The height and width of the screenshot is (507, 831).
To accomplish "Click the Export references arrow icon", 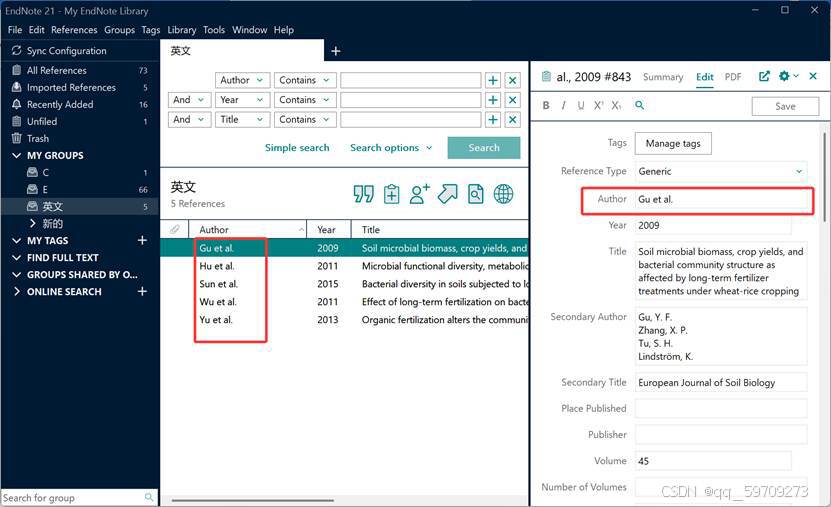I will 448,194.
